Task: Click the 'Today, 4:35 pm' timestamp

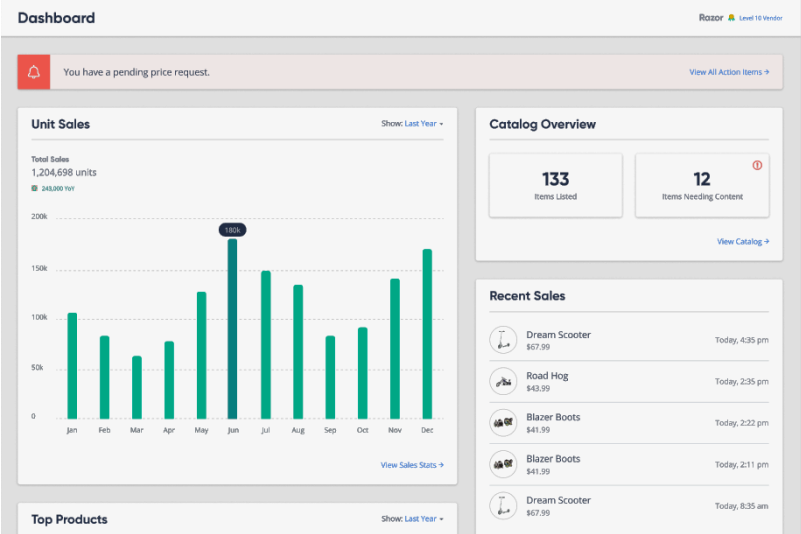Action: click(742, 340)
